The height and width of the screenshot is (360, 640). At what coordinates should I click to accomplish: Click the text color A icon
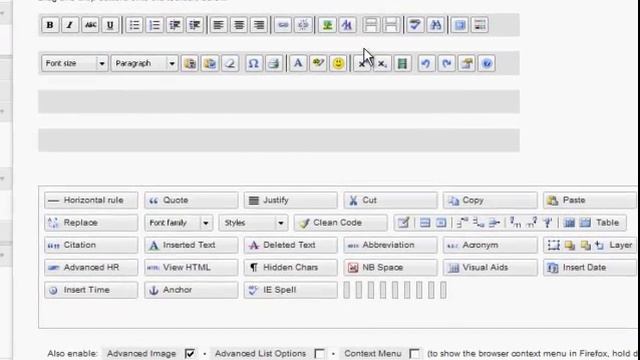298,63
